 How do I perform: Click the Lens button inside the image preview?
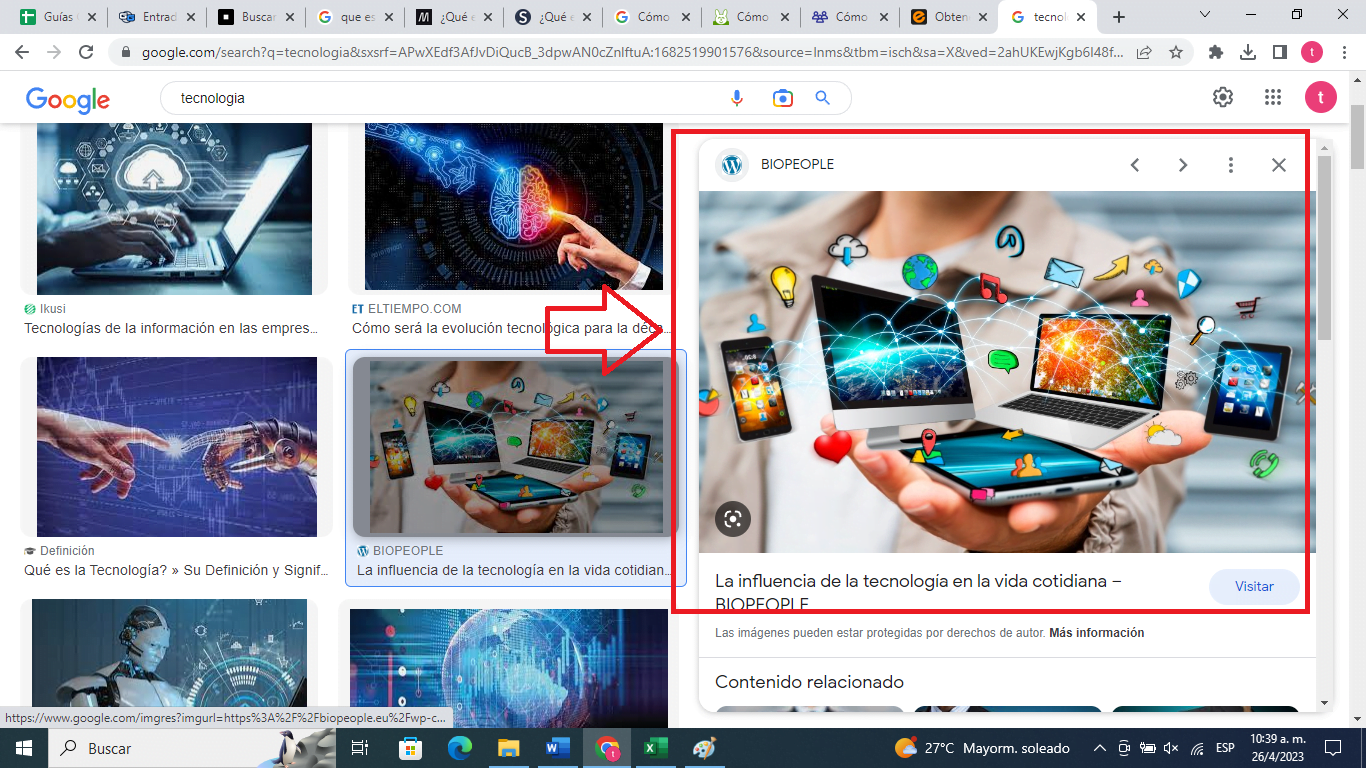pos(733,519)
